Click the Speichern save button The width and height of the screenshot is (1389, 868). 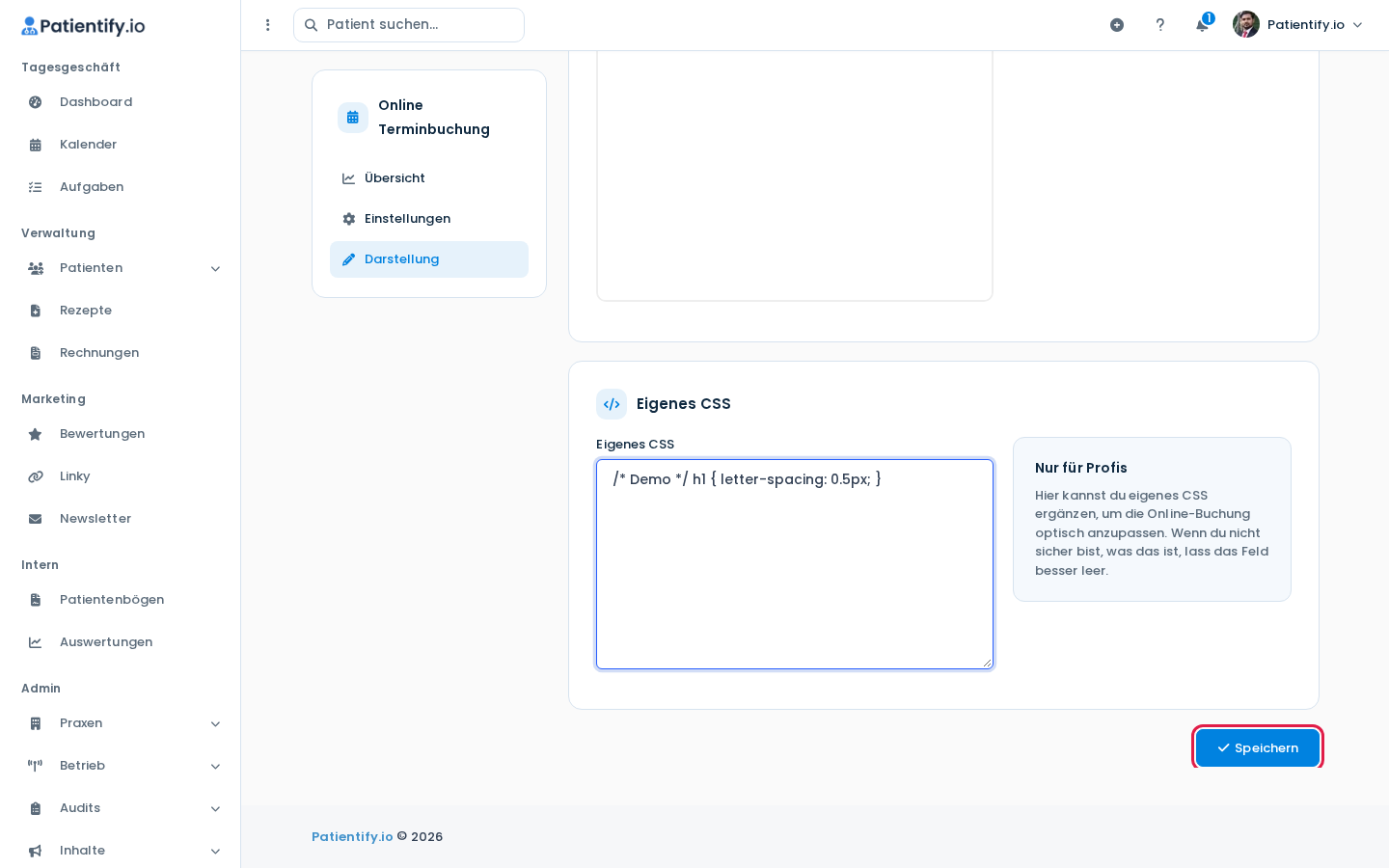point(1258,748)
